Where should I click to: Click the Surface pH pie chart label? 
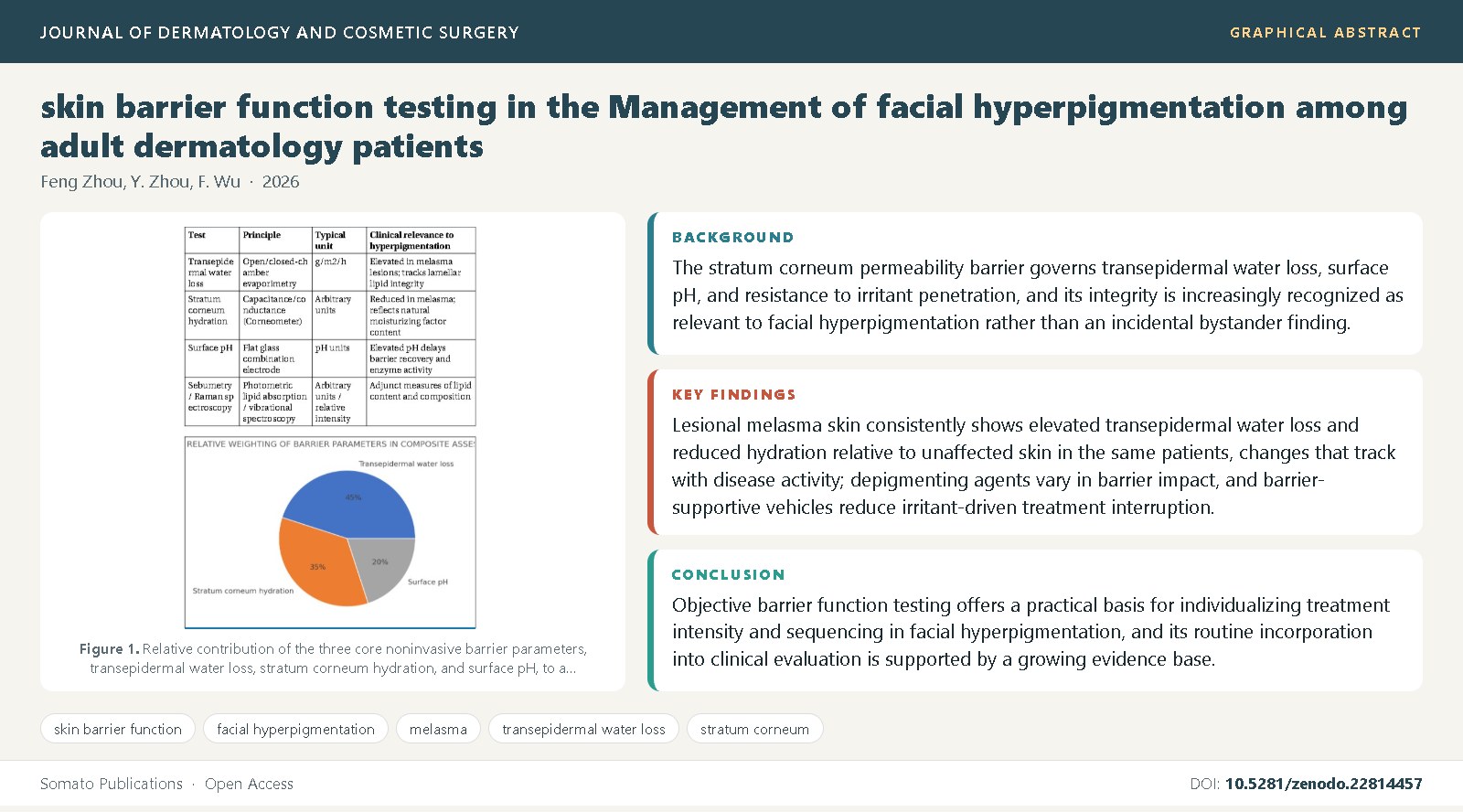(428, 582)
